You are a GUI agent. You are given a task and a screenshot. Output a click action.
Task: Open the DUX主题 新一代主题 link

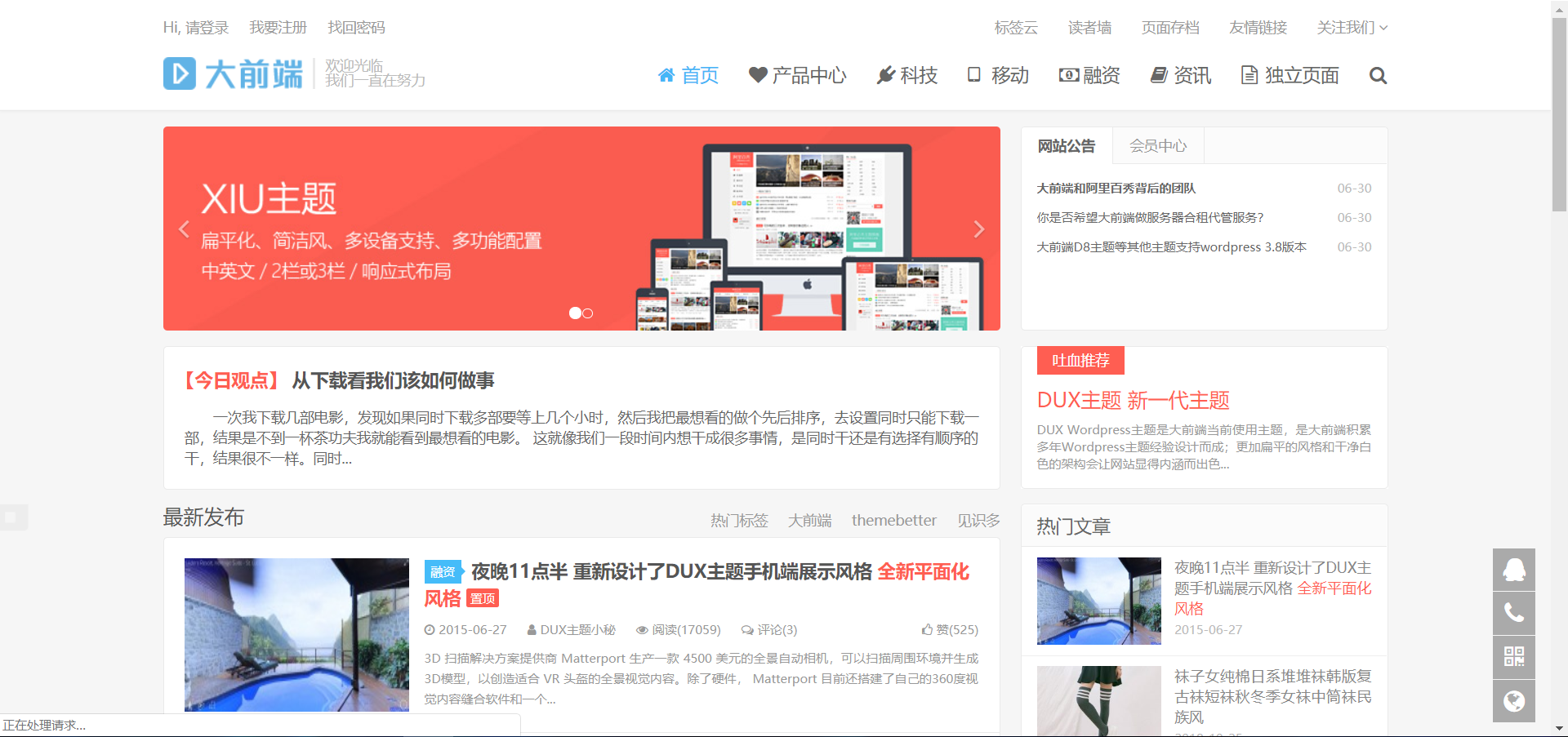coord(1133,401)
